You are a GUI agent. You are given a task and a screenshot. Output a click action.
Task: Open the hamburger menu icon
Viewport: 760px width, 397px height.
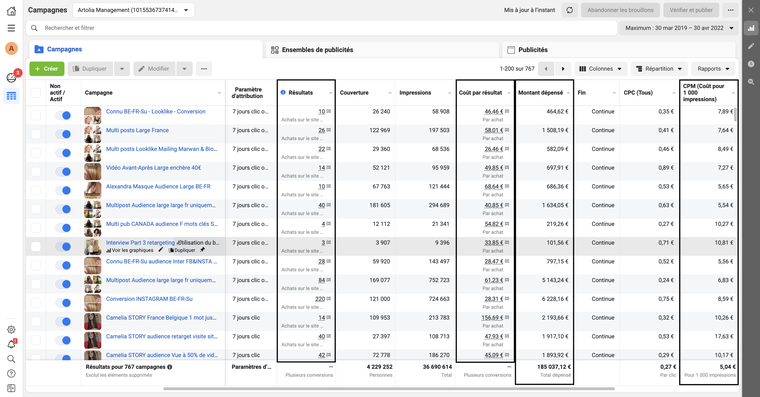pos(11,28)
